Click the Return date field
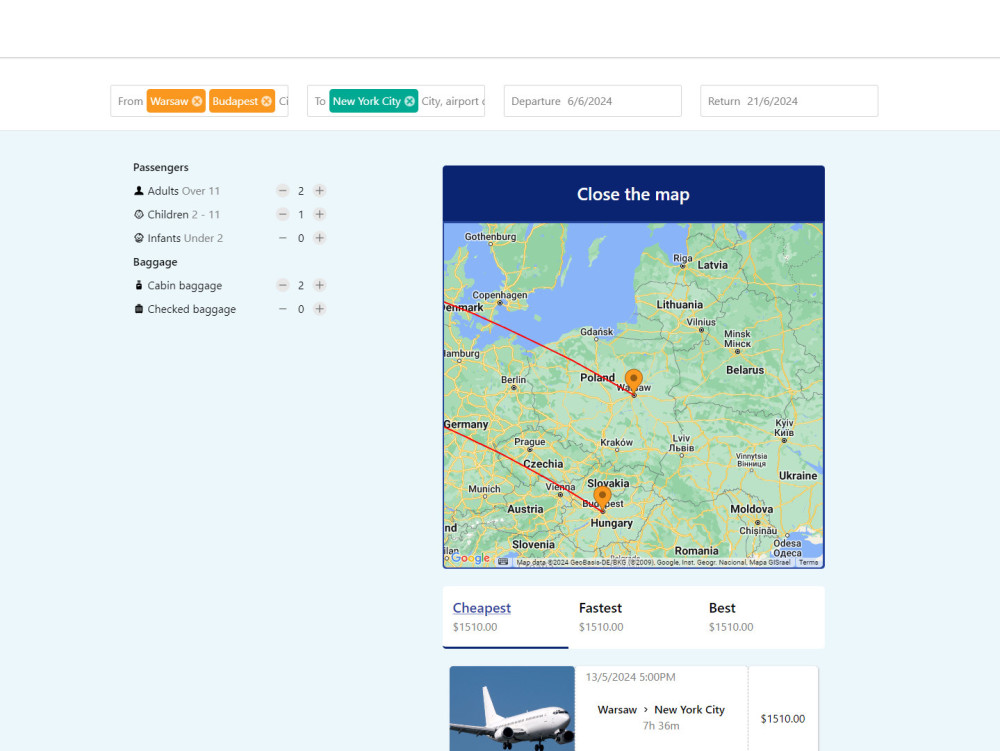 789,101
